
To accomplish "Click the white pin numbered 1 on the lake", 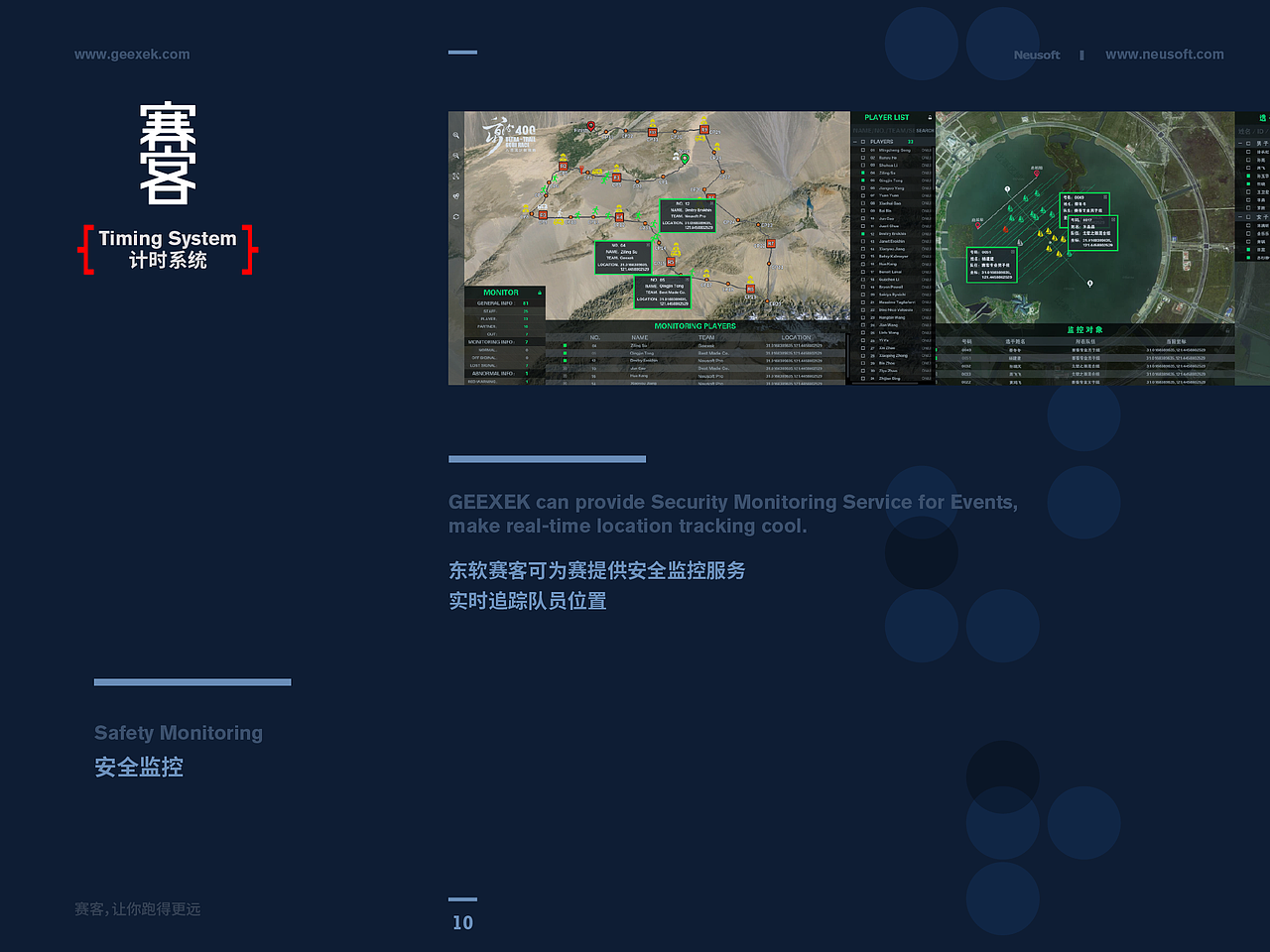I will pos(1007,189).
